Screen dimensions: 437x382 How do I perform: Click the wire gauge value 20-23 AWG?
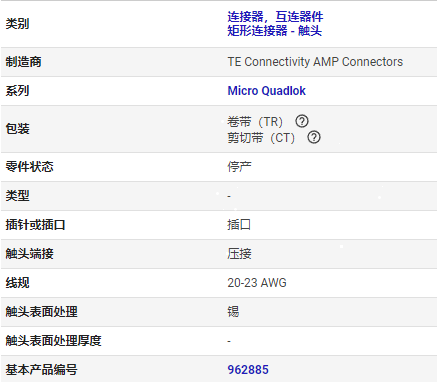coord(257,283)
